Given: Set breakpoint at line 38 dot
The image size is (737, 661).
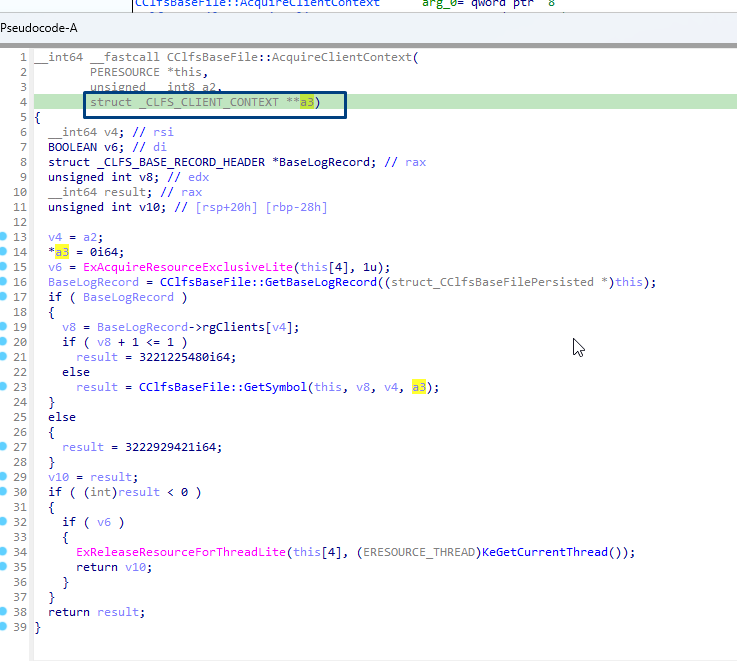Looking at the screenshot, I should click(x=3, y=611).
